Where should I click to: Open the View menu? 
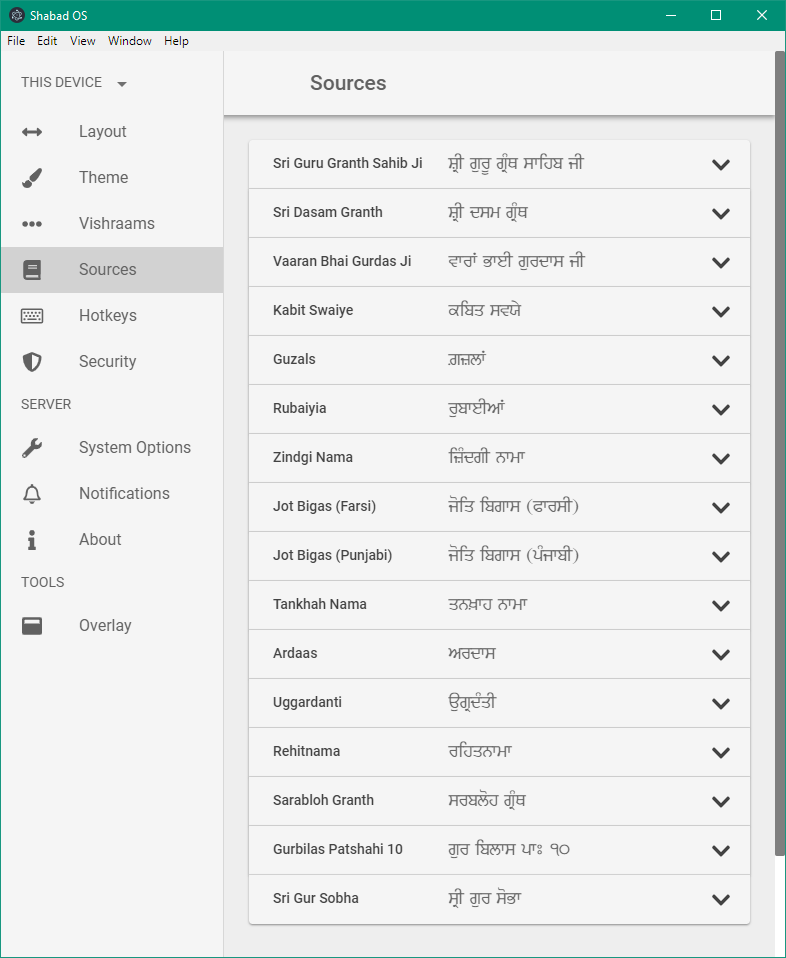coord(83,41)
